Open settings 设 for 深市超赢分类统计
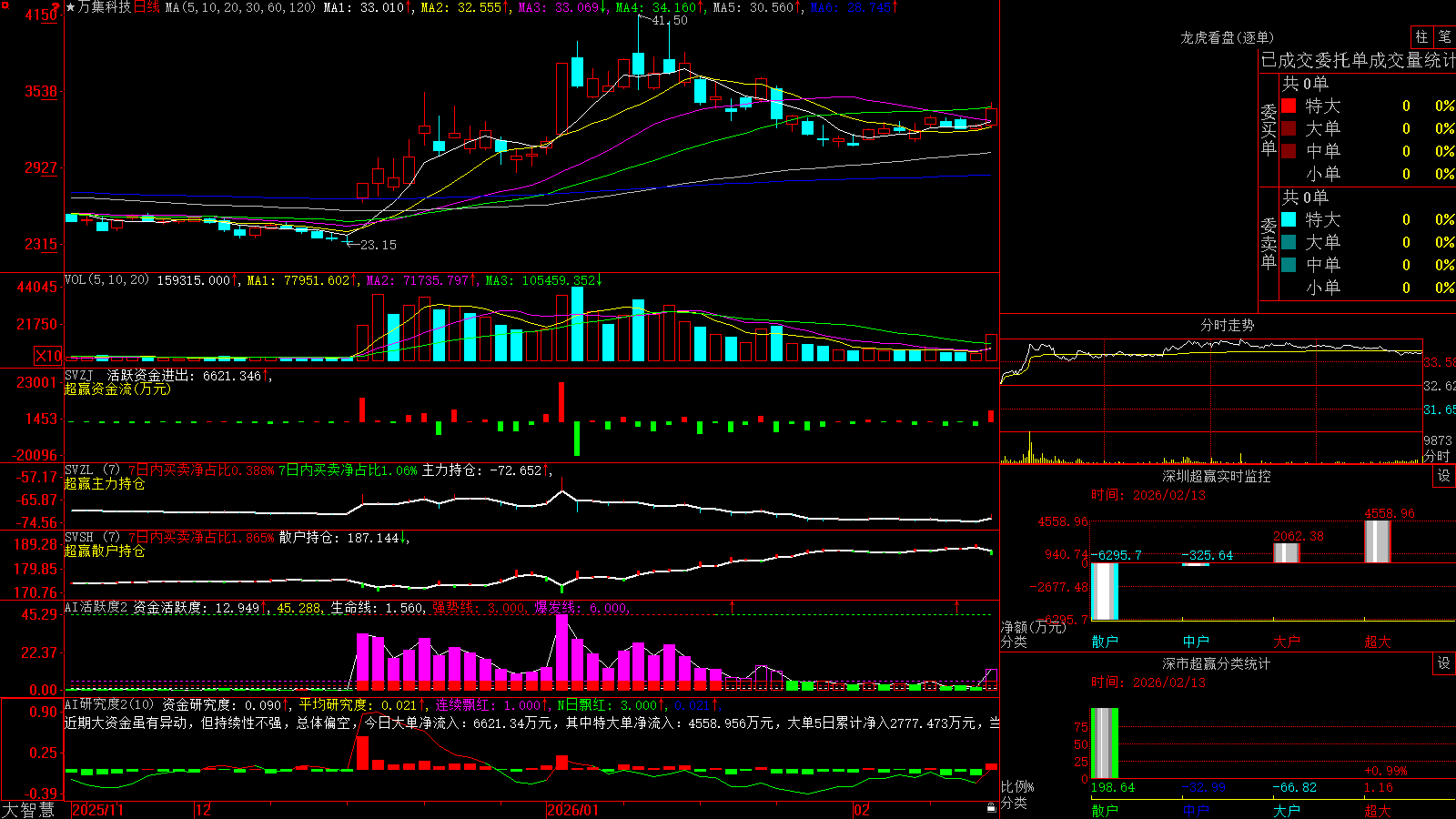 pos(1444,663)
